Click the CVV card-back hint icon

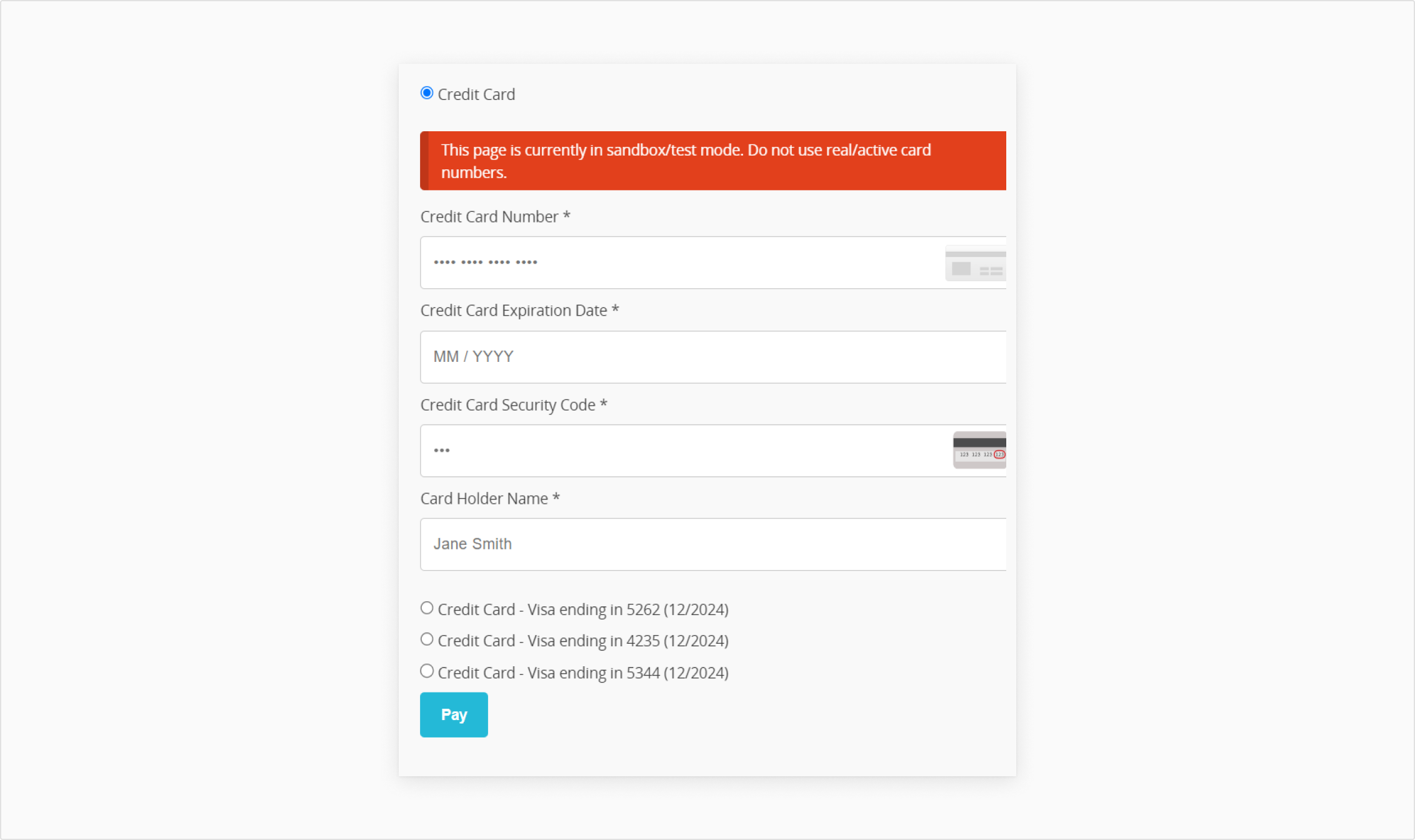pyautogui.click(x=979, y=450)
